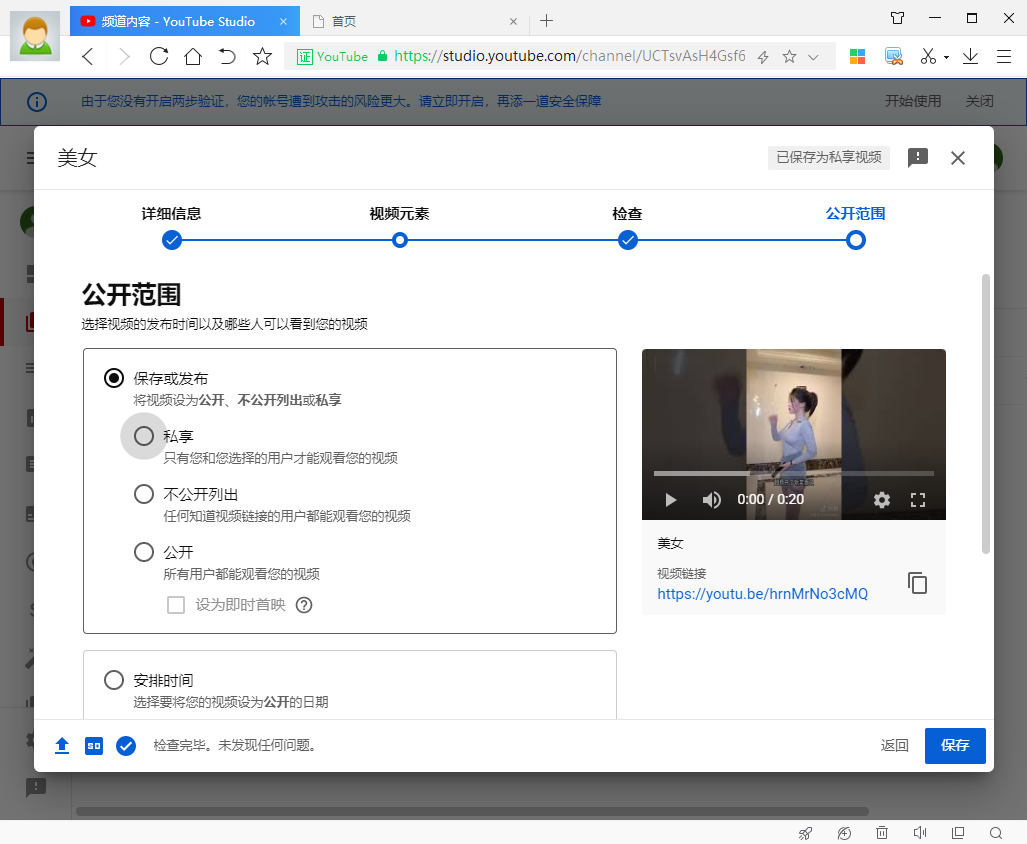Play the video preview
Image resolution: width=1027 pixels, height=844 pixels.
point(670,500)
